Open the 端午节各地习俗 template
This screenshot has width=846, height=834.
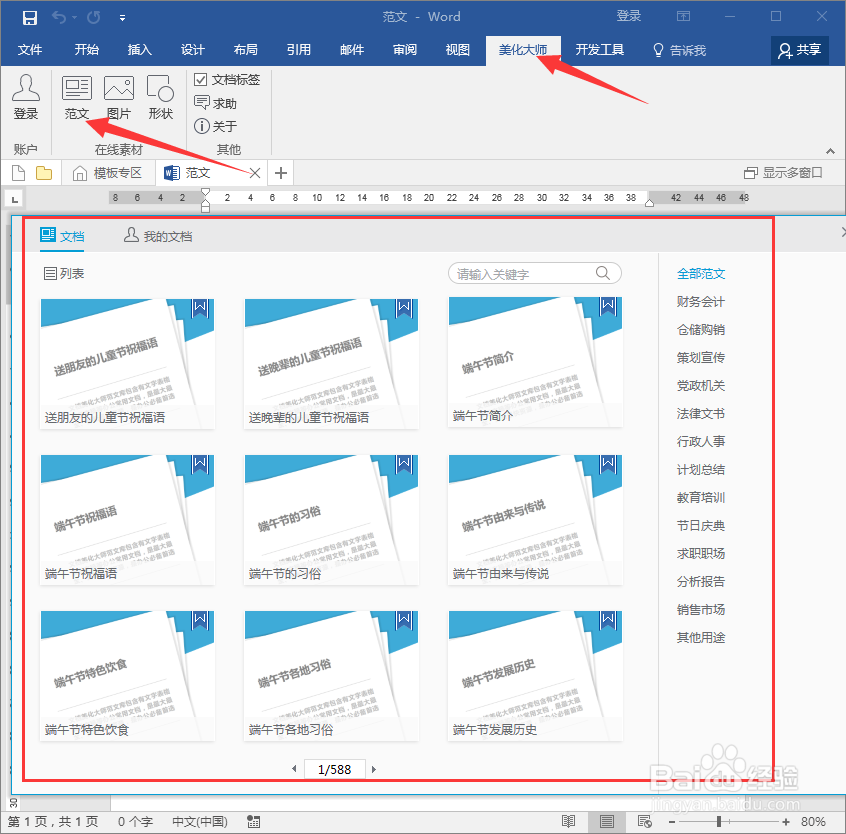[x=331, y=676]
